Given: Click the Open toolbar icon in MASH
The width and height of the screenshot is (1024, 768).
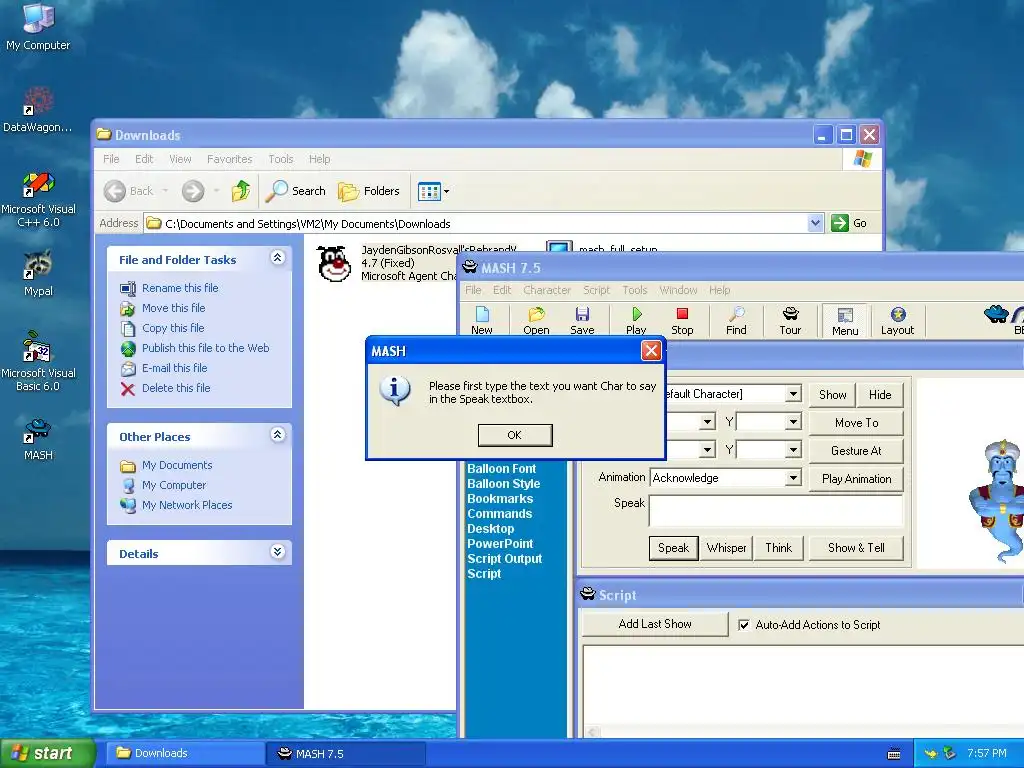Looking at the screenshot, I should point(536,321).
